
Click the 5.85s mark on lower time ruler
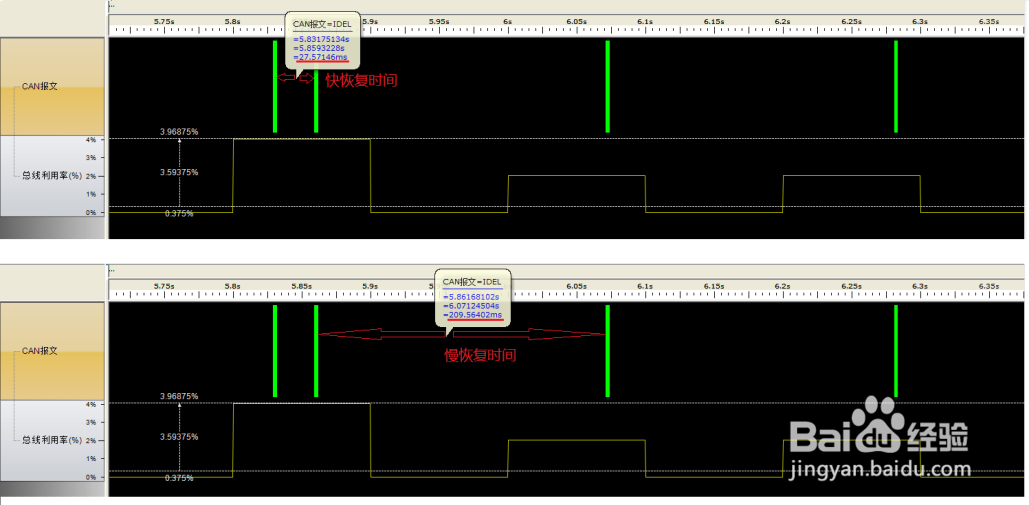pos(301,286)
